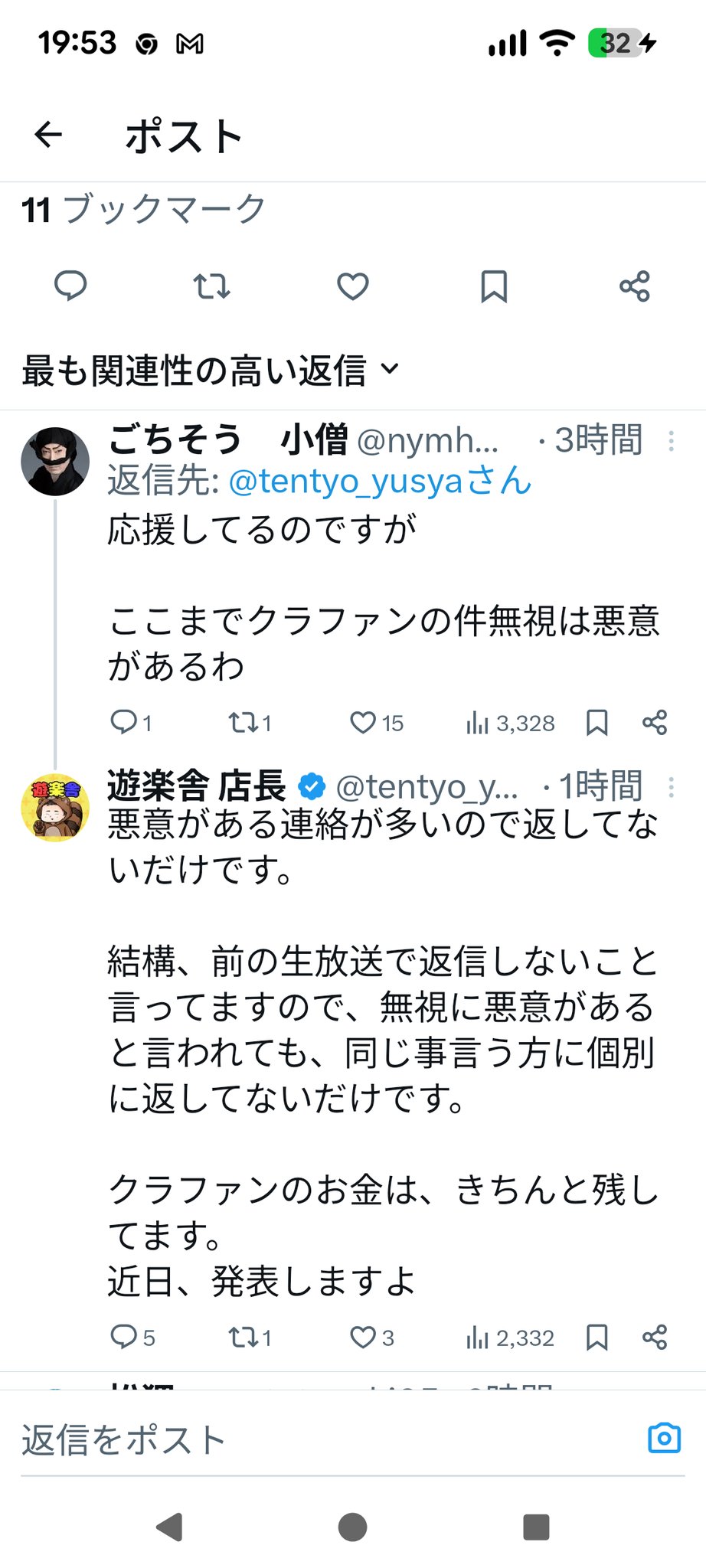Image resolution: width=706 pixels, height=1568 pixels.
Task: Open ごちそう小僧's profile avatar
Action: coord(54,462)
